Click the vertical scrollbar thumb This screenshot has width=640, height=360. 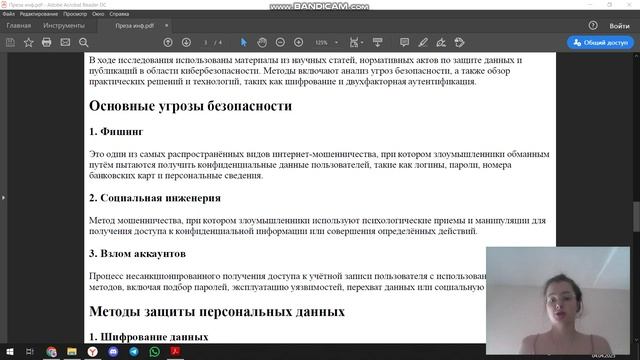point(636,216)
